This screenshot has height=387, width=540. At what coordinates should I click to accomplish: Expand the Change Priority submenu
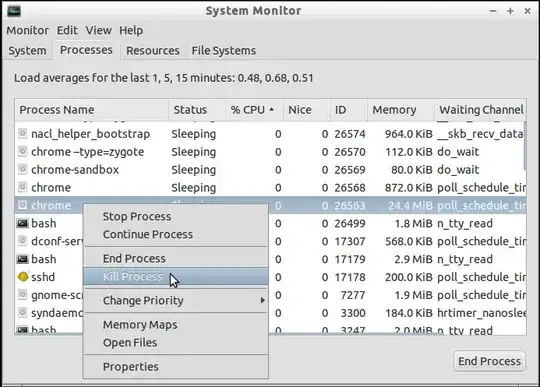[176, 301]
